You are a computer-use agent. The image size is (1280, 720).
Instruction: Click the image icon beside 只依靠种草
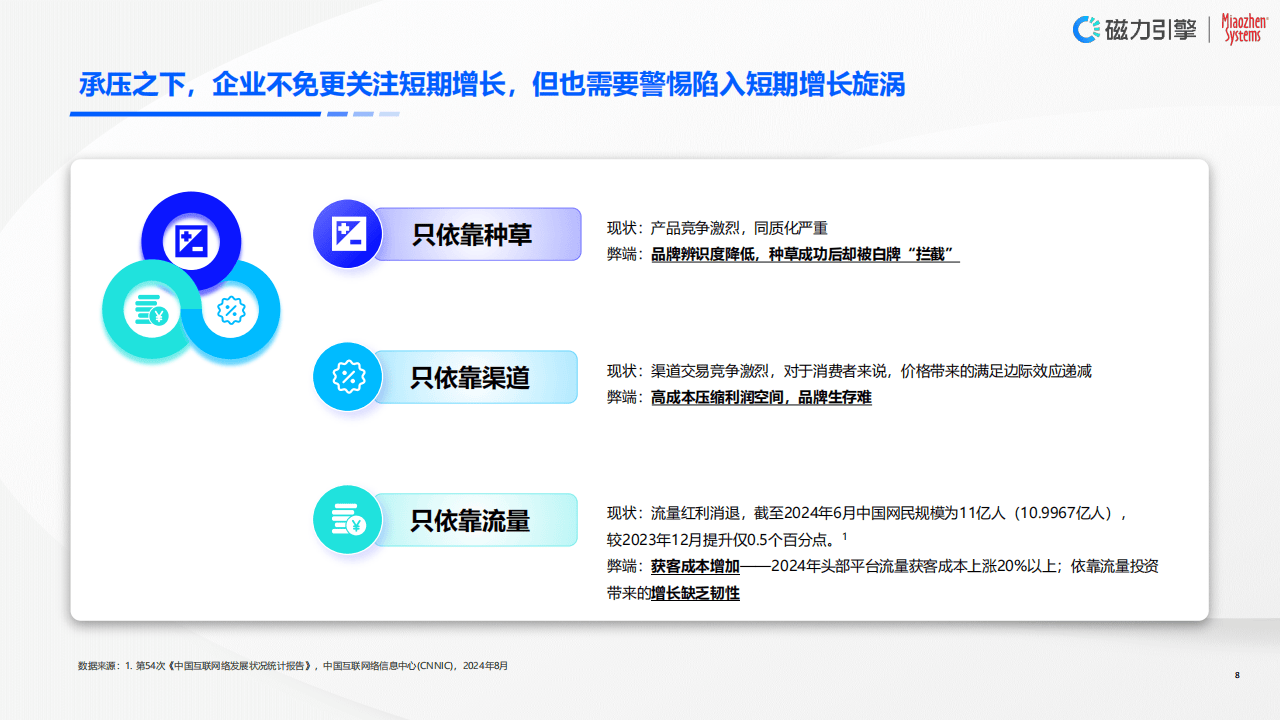[x=349, y=234]
